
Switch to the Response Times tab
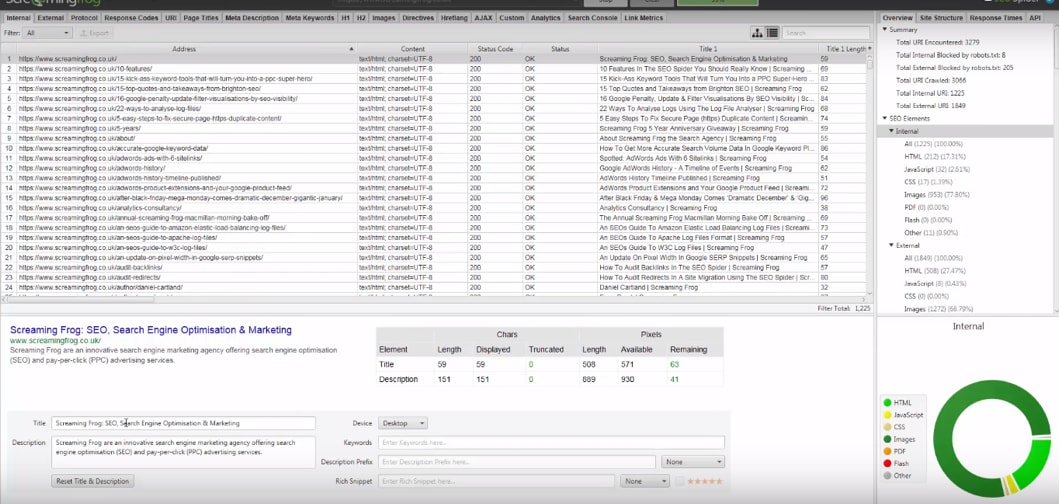click(x=996, y=18)
